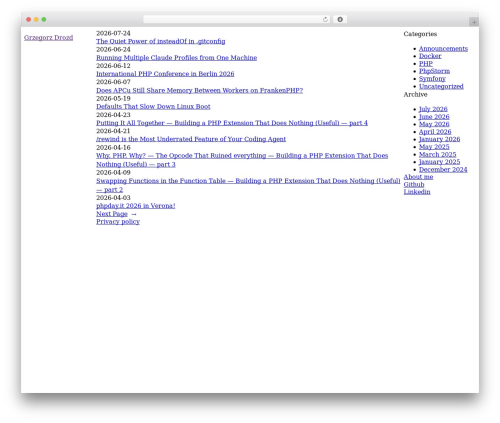Select the Uncategorized category
This screenshot has height=423, width=500.
click(x=441, y=86)
